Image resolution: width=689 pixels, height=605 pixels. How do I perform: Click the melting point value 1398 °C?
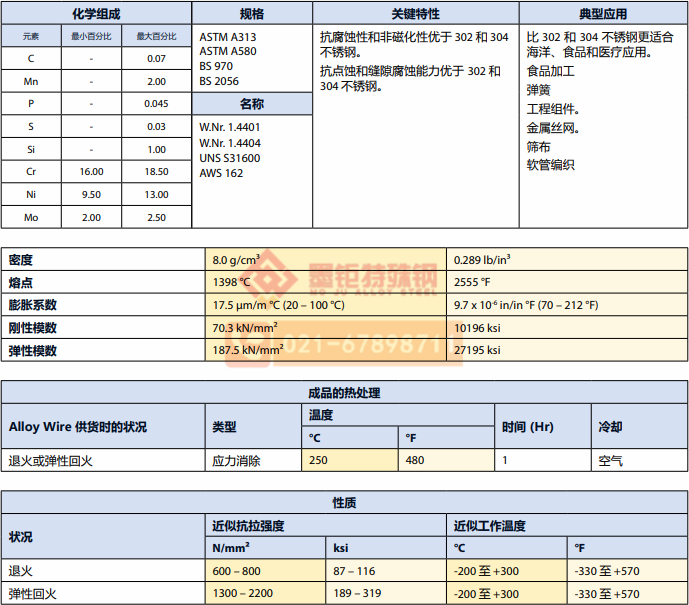232,282
